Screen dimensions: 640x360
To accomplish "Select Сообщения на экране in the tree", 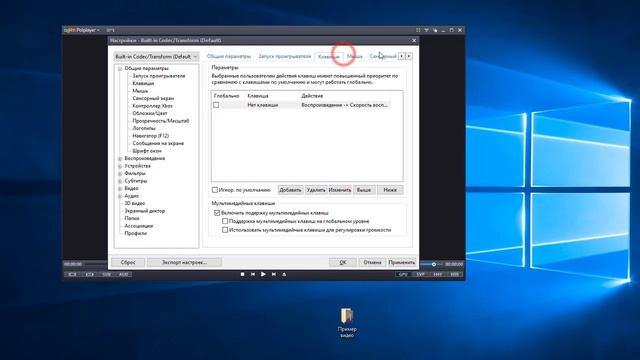I will (x=158, y=143).
